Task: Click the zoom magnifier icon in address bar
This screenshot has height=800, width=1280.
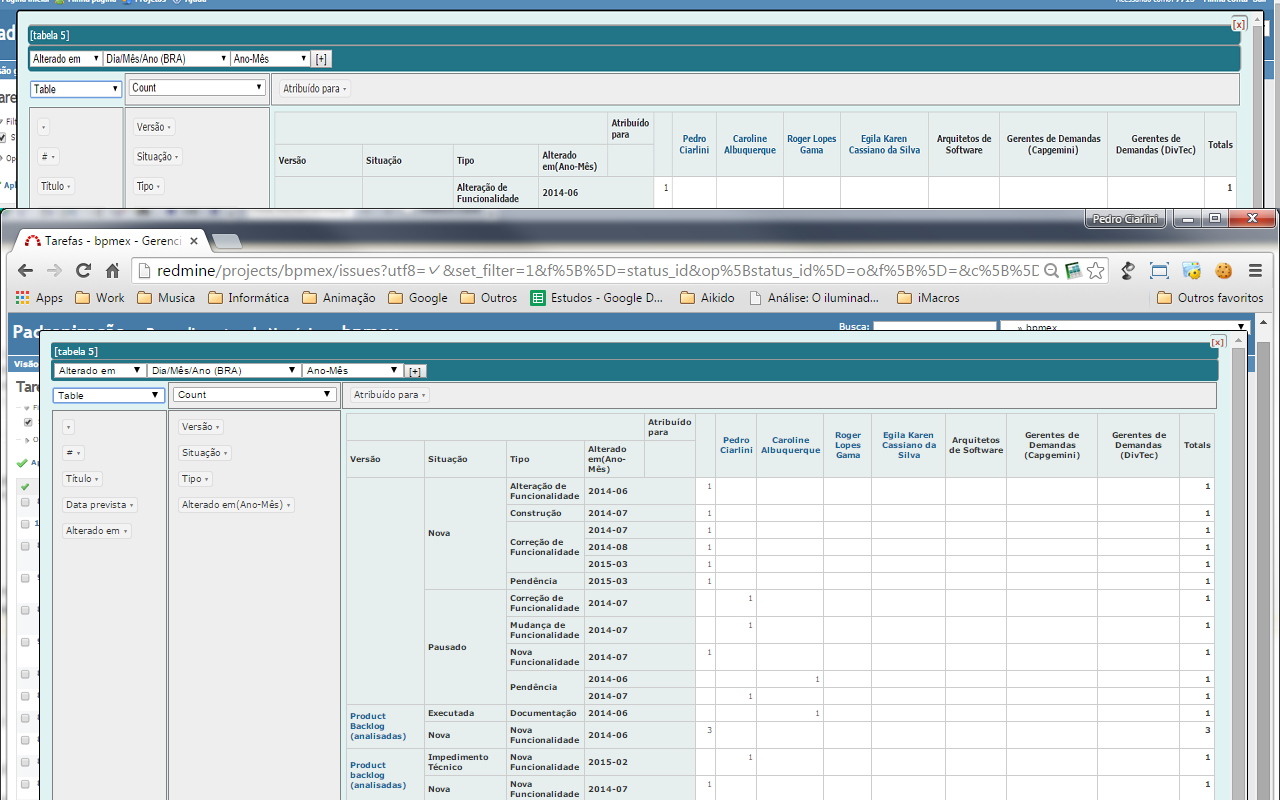Action: coord(1052,270)
